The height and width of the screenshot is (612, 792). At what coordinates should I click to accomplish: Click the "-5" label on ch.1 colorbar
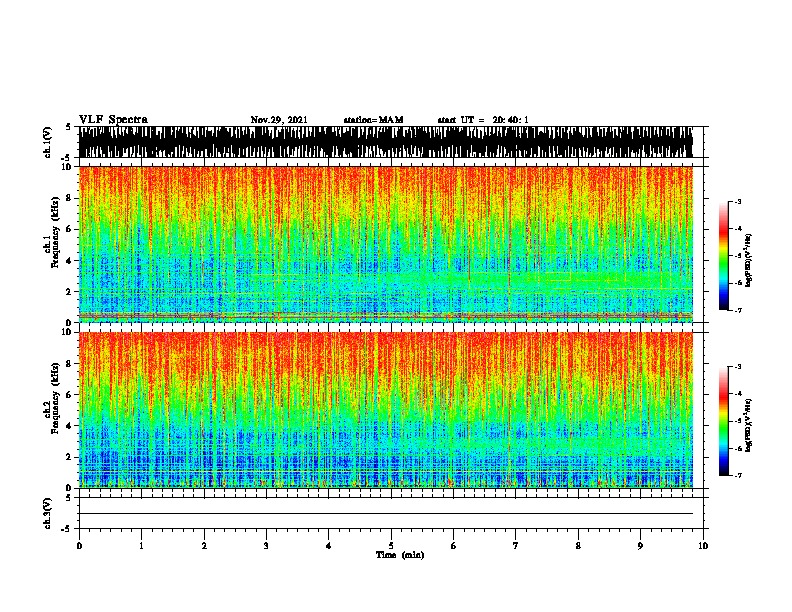(737, 256)
